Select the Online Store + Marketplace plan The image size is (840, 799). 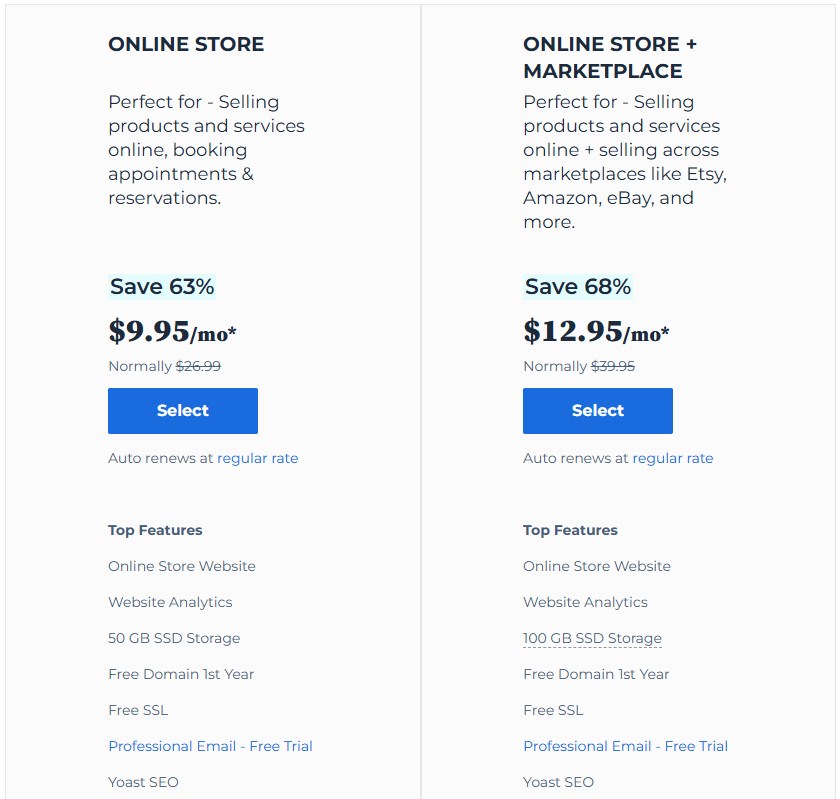pos(598,411)
